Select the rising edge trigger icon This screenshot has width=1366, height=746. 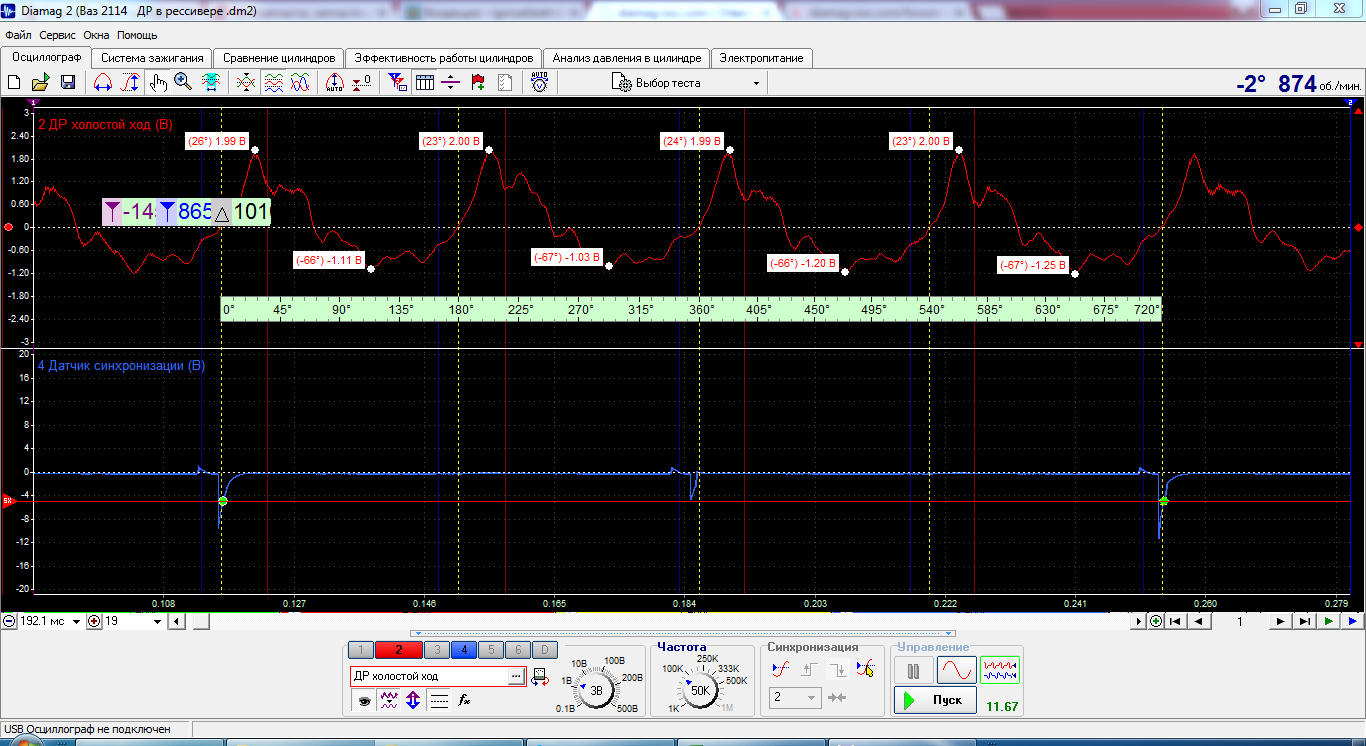pyautogui.click(x=810, y=670)
